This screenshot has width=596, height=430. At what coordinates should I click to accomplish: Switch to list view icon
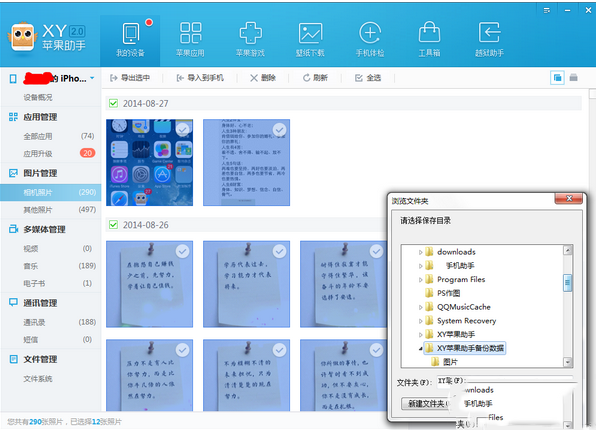coord(574,78)
